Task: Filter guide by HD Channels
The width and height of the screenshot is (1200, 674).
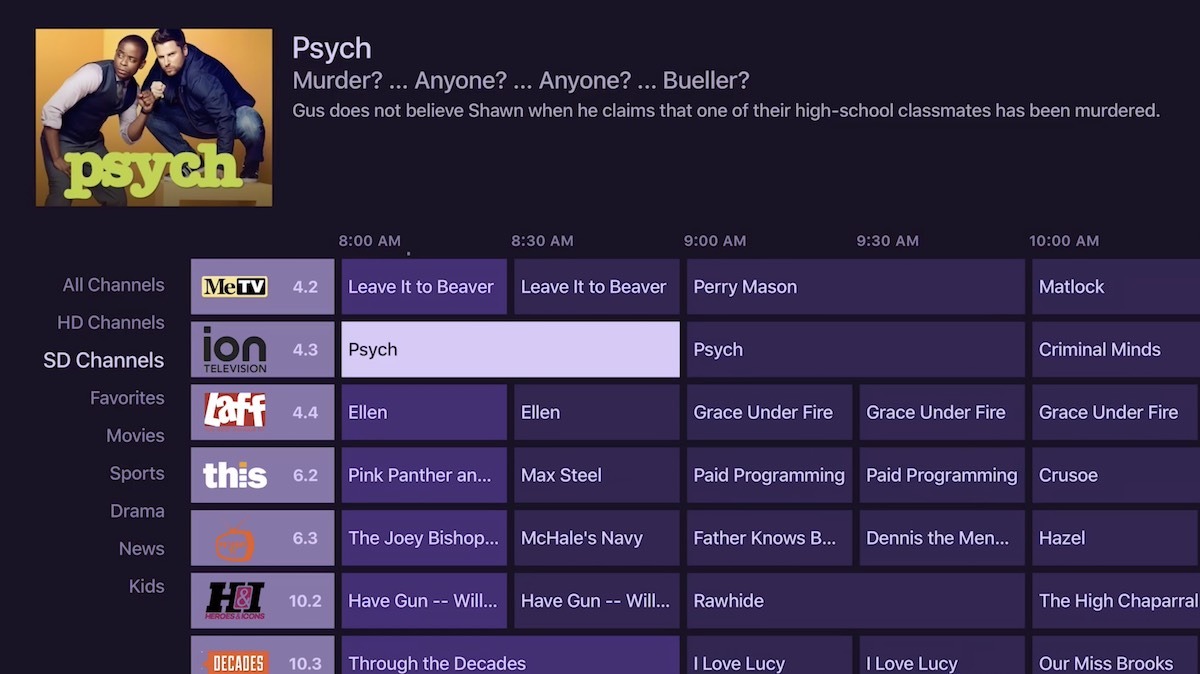Action: point(110,323)
